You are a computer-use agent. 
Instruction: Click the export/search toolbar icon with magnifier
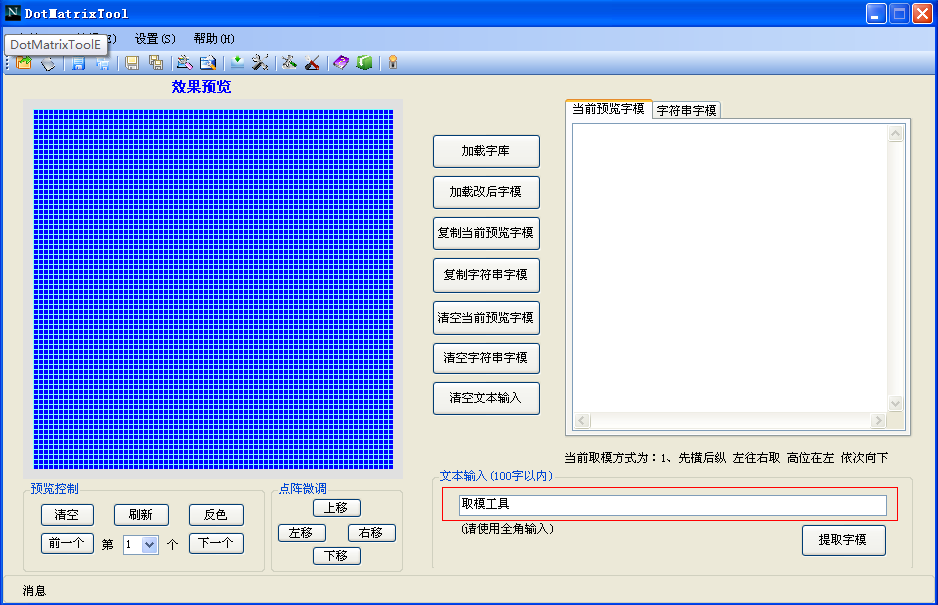206,62
